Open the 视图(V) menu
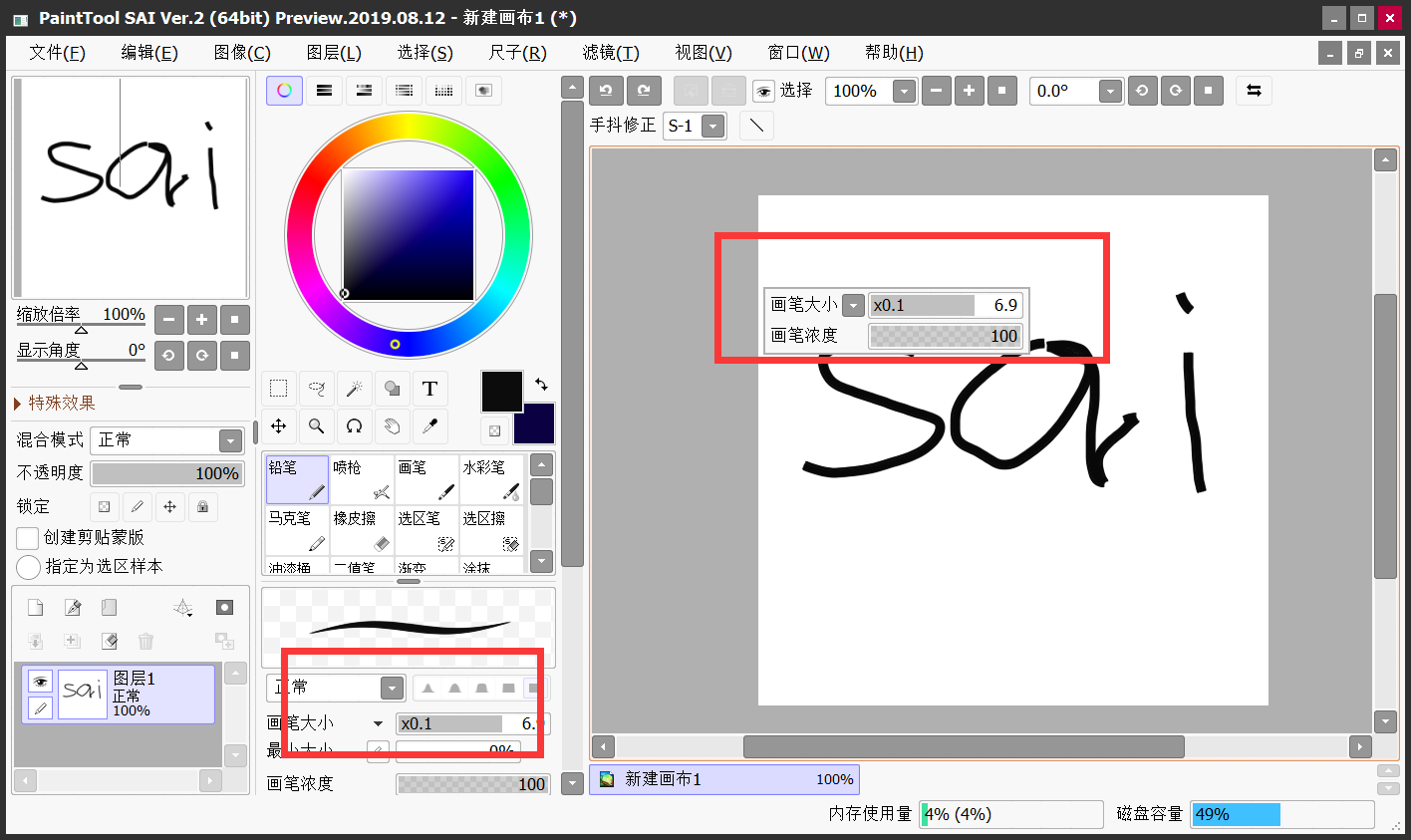This screenshot has width=1411, height=840. point(704,53)
